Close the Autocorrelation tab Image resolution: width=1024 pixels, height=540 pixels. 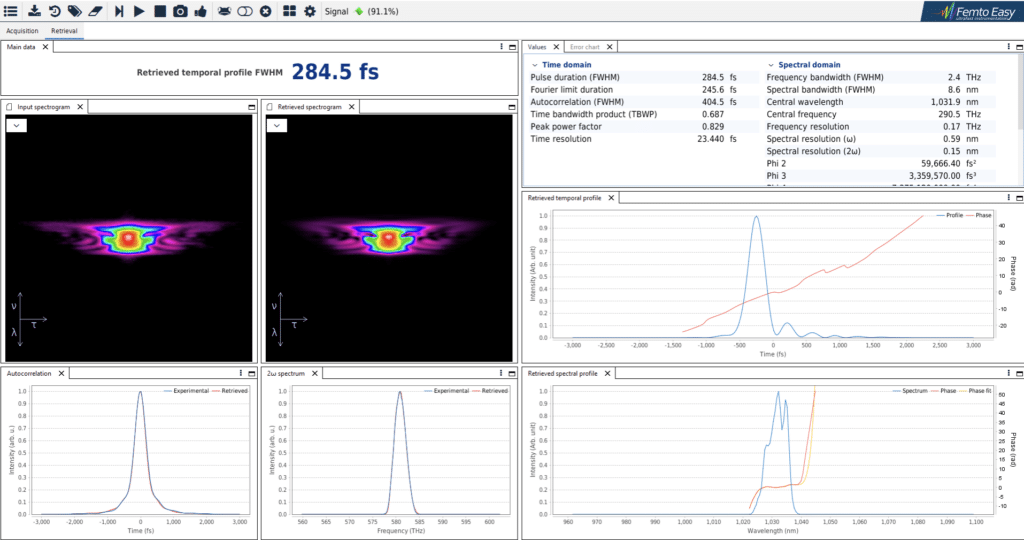[x=61, y=373]
